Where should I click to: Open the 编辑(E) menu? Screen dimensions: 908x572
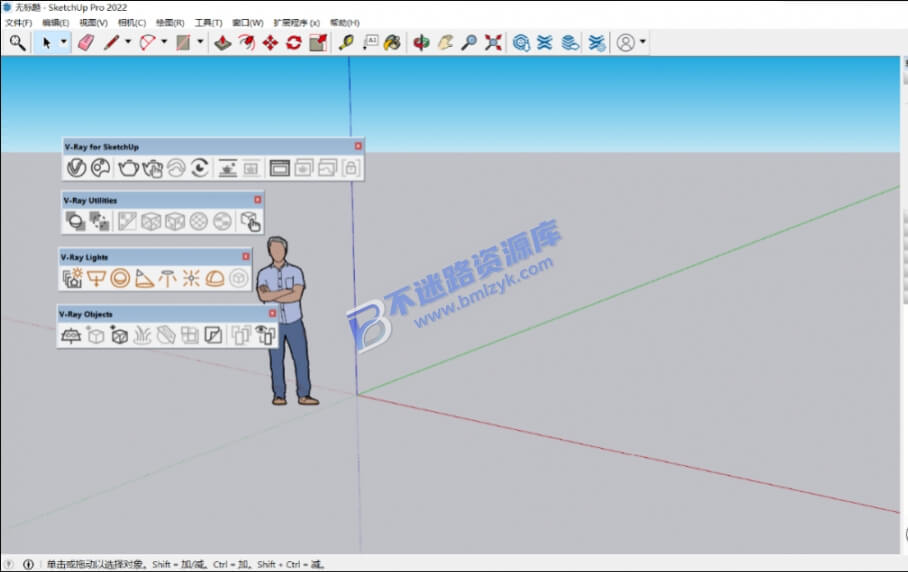(x=56, y=23)
